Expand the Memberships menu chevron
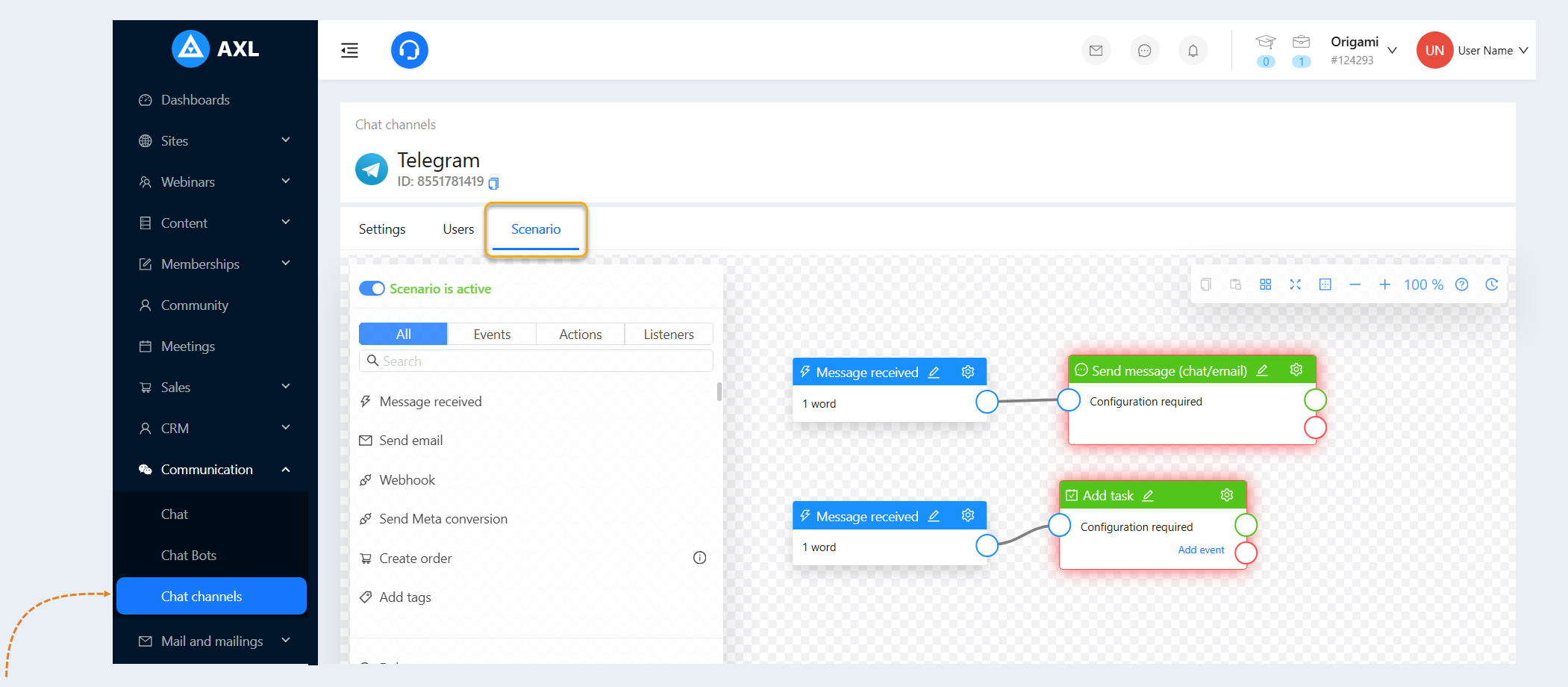This screenshot has height=687, width=1568. (286, 264)
